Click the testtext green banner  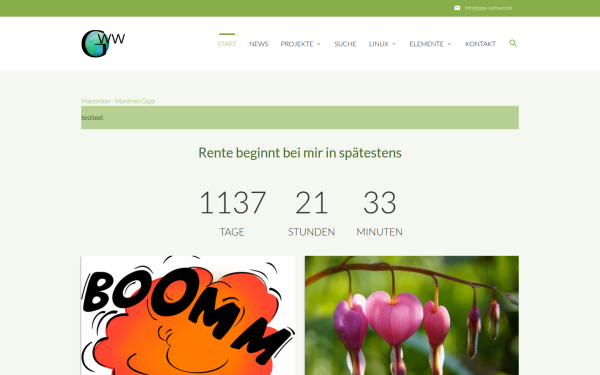tap(300, 117)
